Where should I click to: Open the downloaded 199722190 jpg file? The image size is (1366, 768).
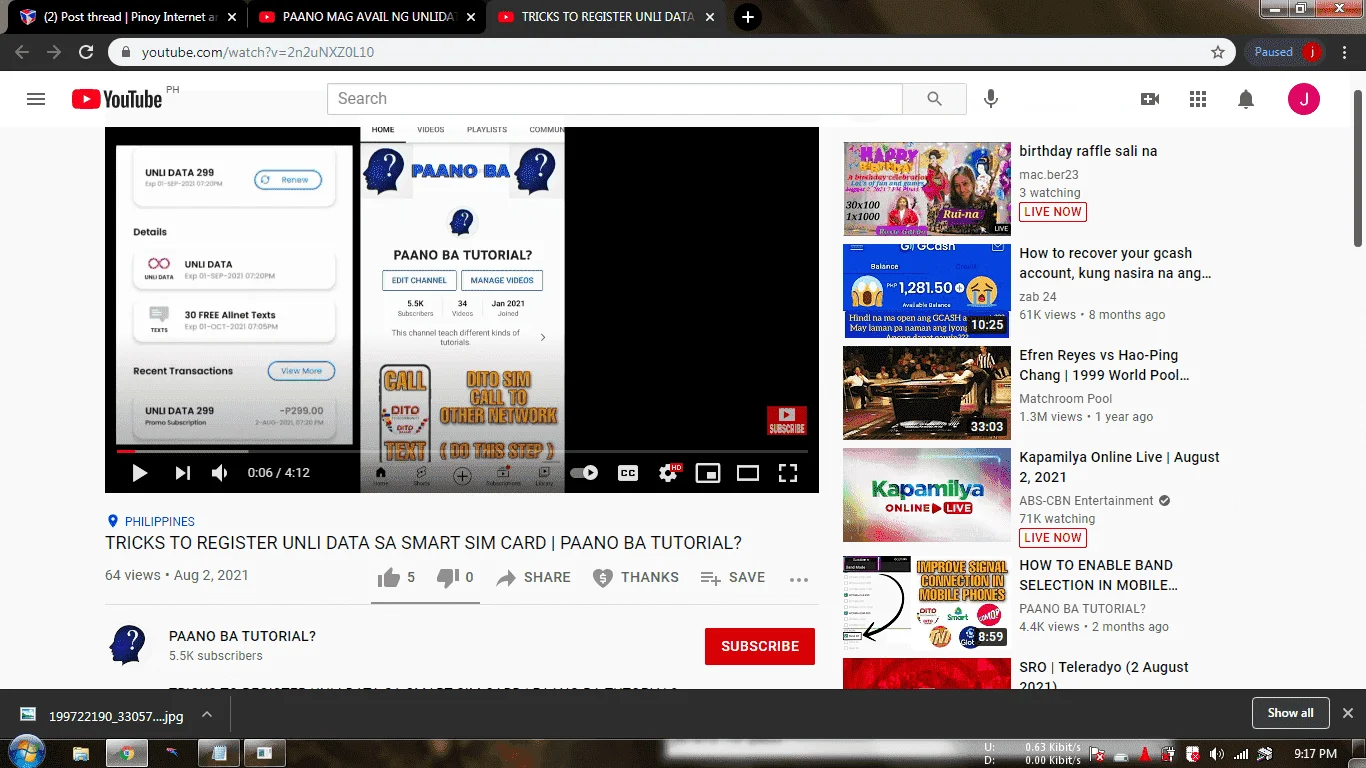point(102,715)
